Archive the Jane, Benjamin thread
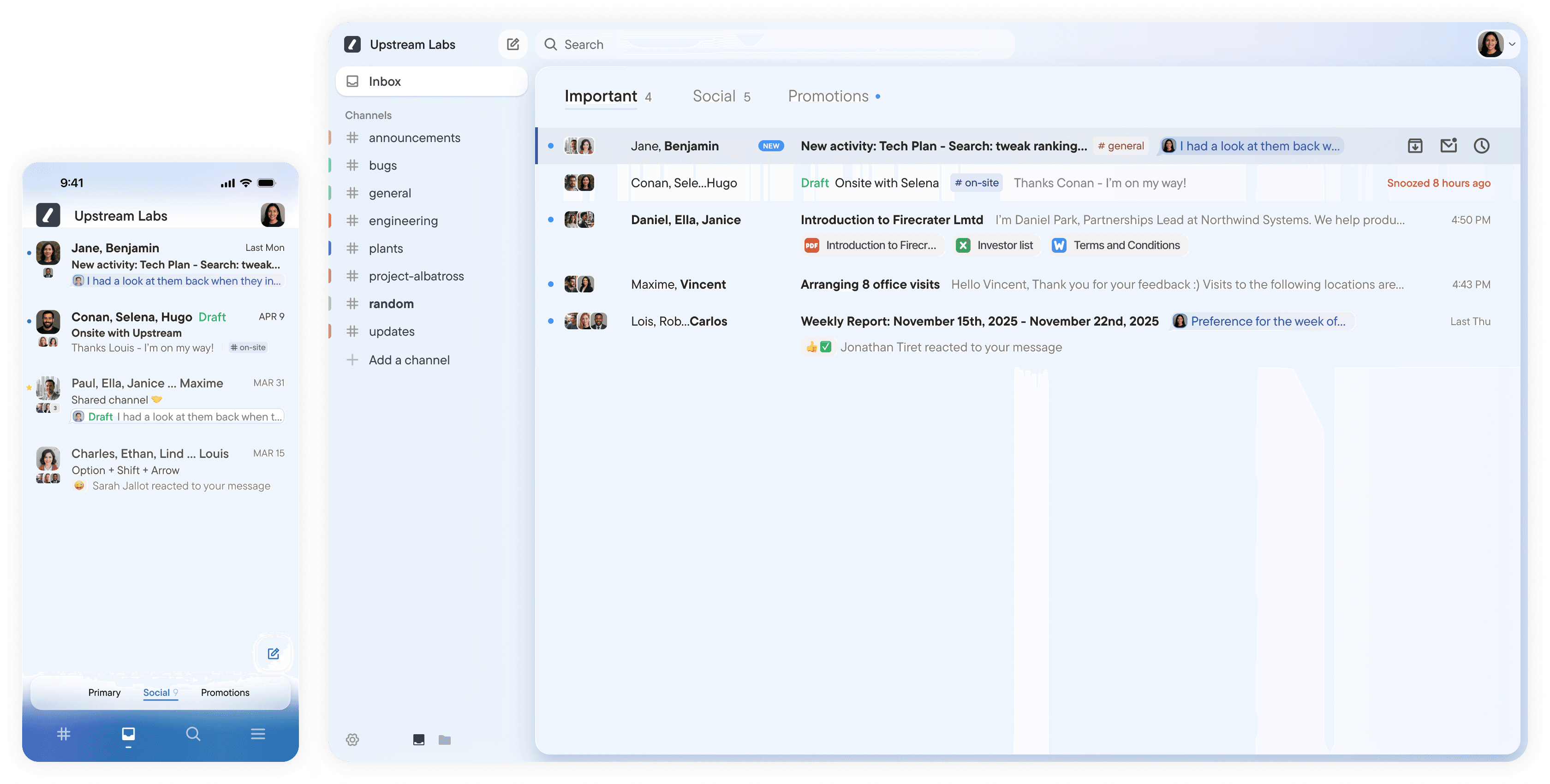1550x784 pixels. tap(1415, 146)
